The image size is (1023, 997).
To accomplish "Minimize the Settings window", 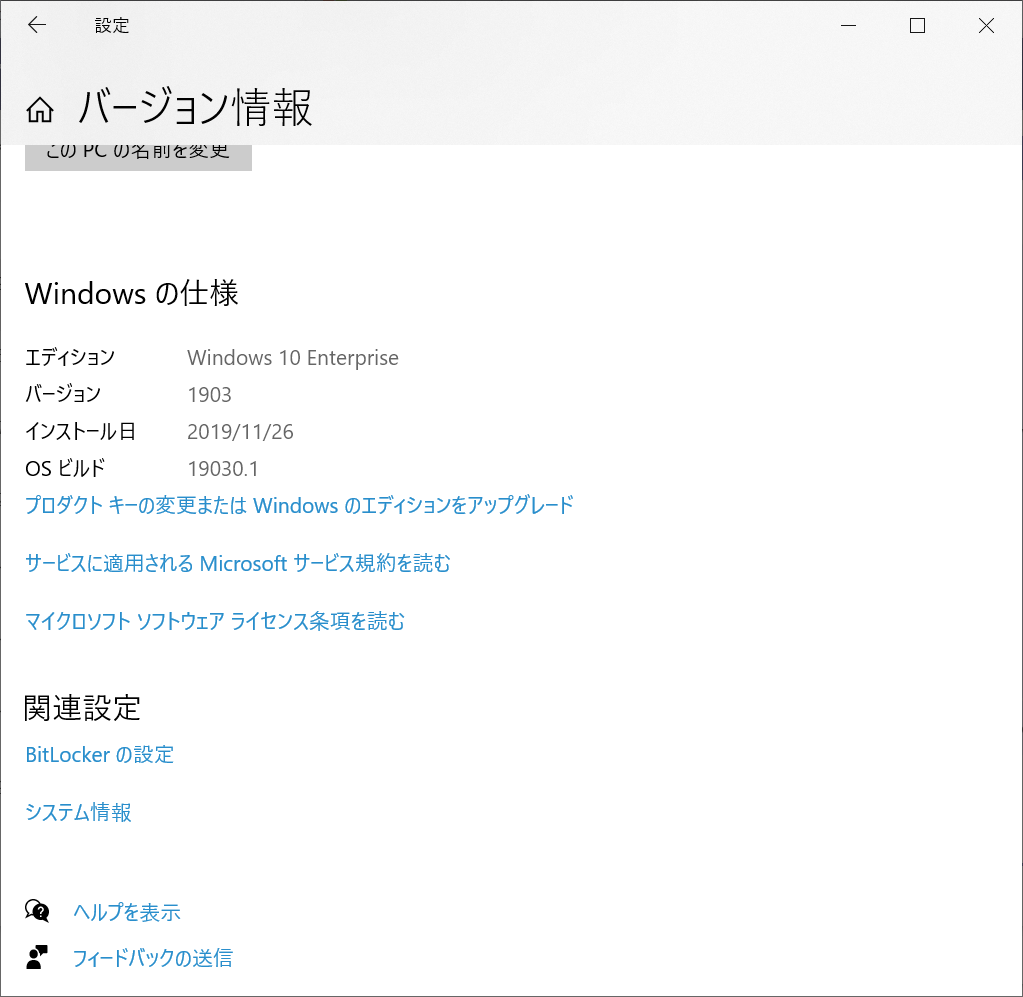I will [x=848, y=25].
